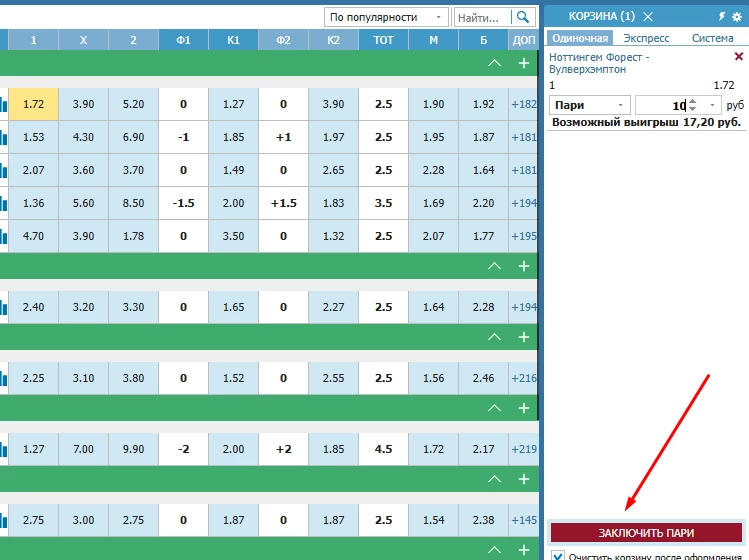Select draw odds 4.30

84,137
